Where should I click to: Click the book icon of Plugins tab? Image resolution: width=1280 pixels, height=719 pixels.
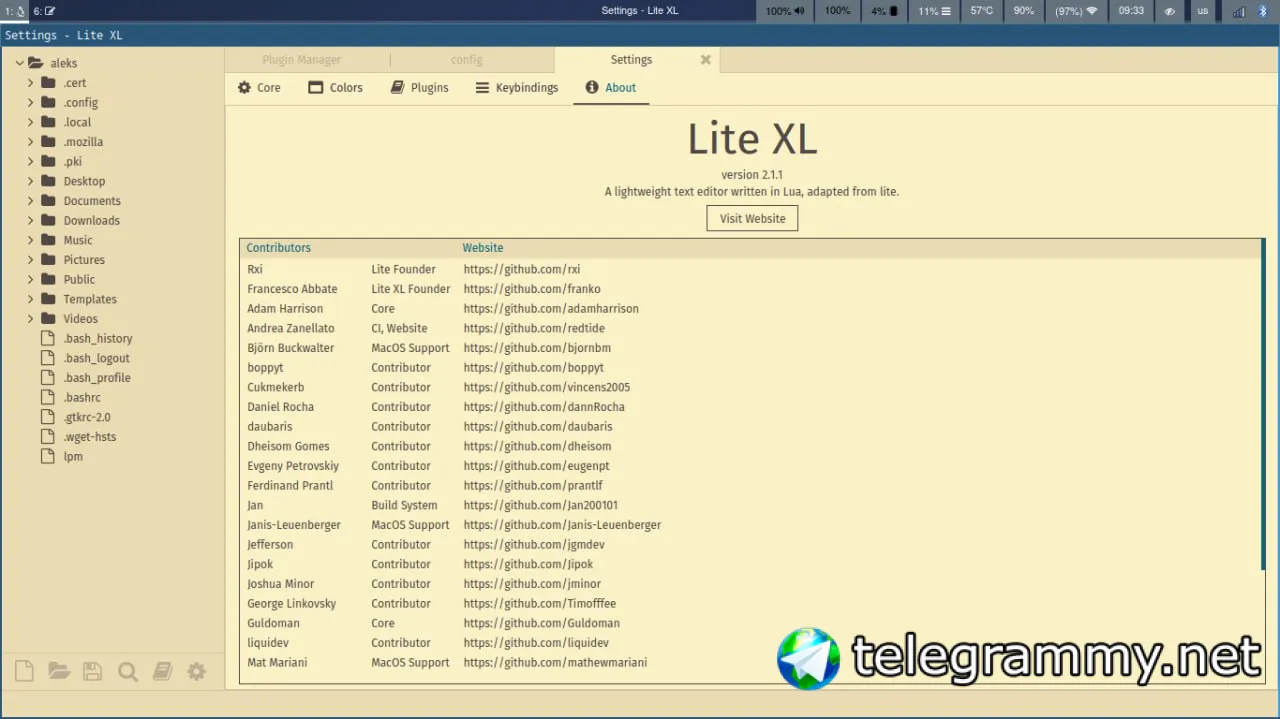tap(397, 87)
